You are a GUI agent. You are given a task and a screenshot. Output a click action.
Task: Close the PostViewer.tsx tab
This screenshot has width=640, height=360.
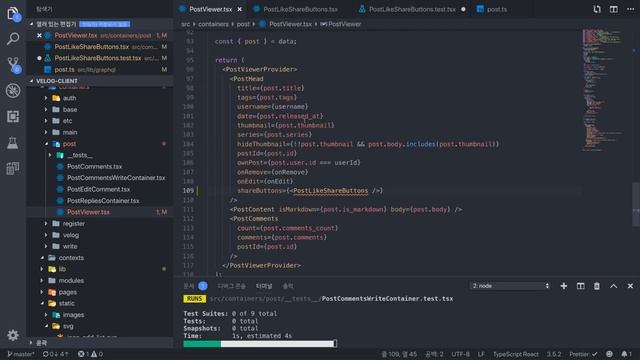pos(240,9)
